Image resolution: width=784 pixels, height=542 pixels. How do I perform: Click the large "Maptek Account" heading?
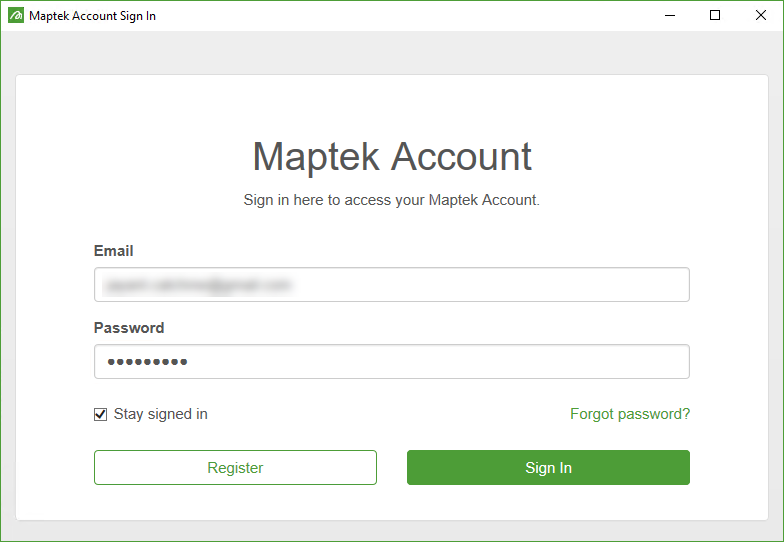(x=392, y=157)
